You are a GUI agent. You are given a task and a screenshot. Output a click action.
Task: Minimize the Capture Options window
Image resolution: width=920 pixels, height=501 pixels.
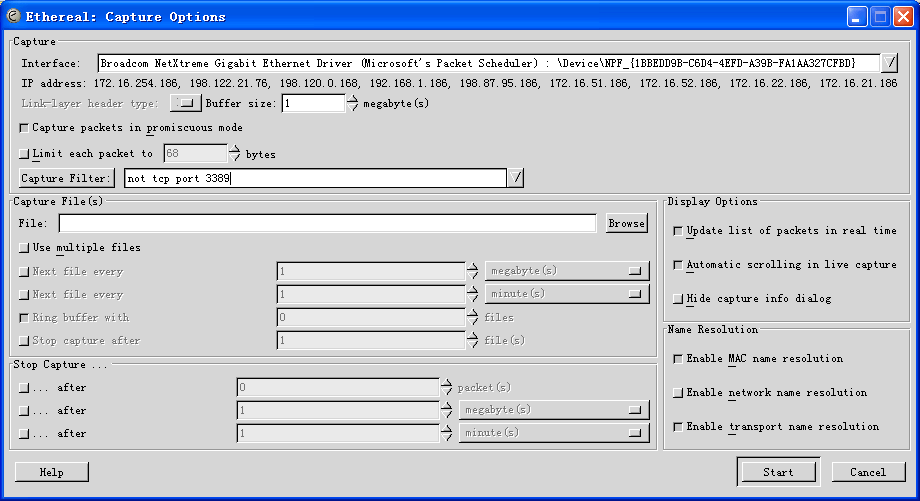pos(857,16)
